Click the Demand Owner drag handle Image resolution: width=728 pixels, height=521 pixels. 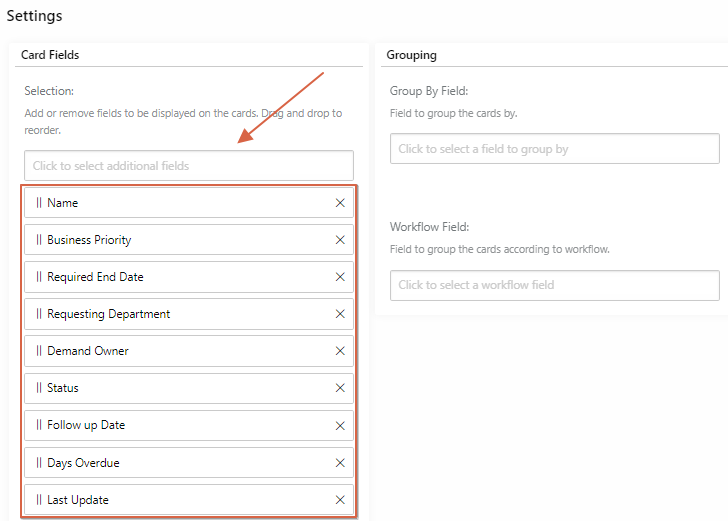point(39,351)
